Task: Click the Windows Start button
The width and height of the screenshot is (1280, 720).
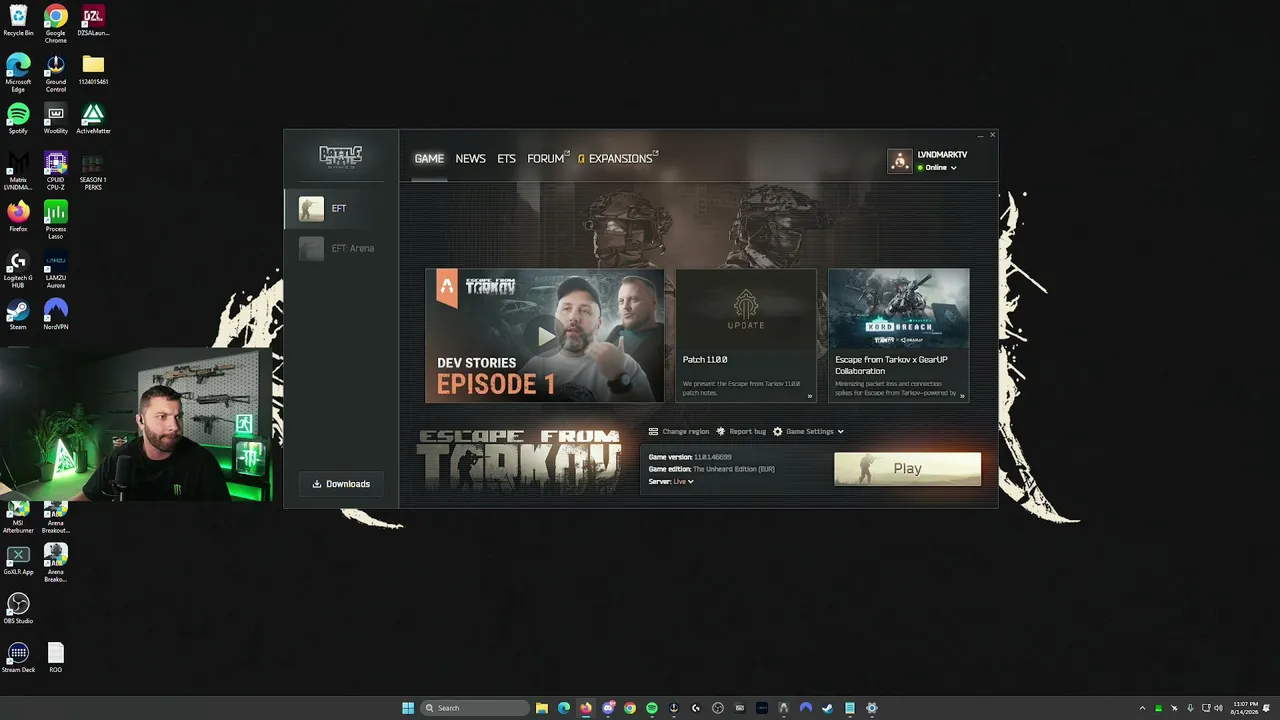Action: click(408, 708)
